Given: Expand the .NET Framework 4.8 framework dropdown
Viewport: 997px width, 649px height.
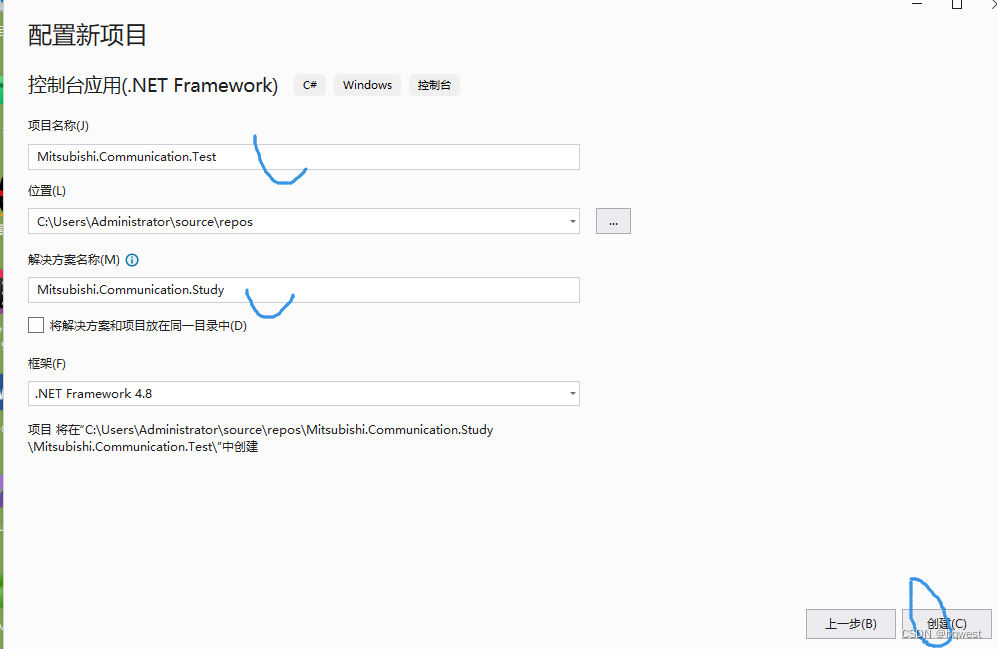Looking at the screenshot, I should (572, 393).
